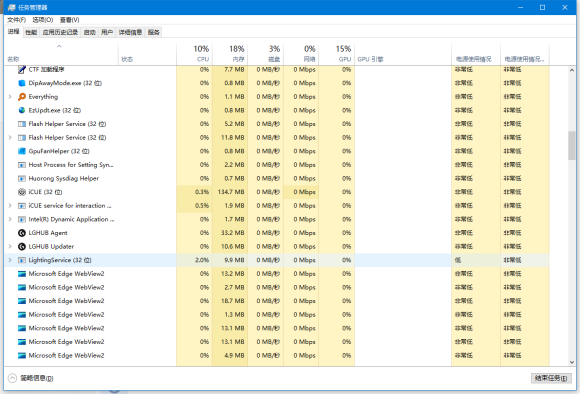580x394 pixels.
Task: Switch to the 详细信息 tab
Action: [x=130, y=33]
